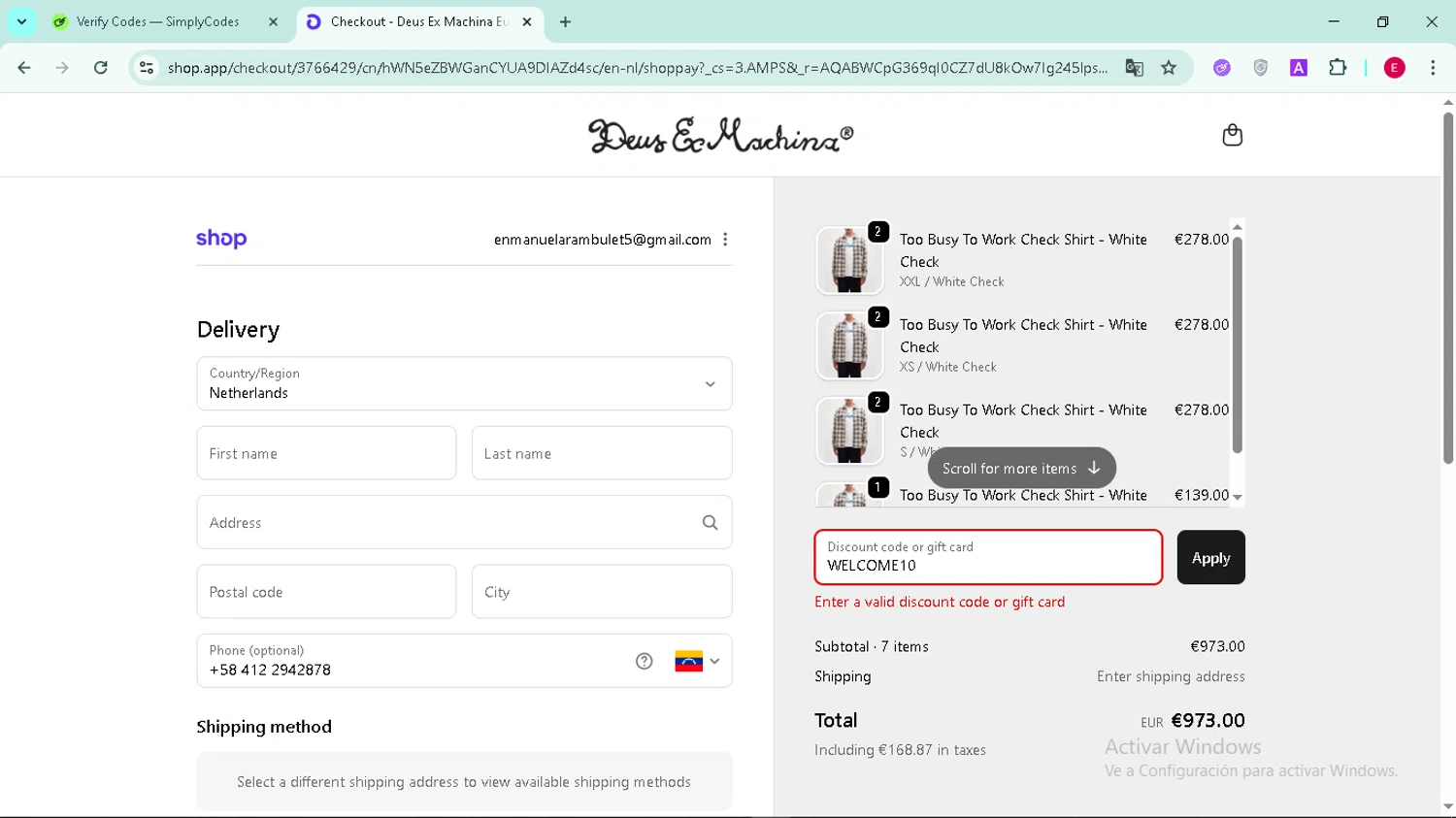
Task: Show phone number help tooltip icon
Action: (645, 661)
